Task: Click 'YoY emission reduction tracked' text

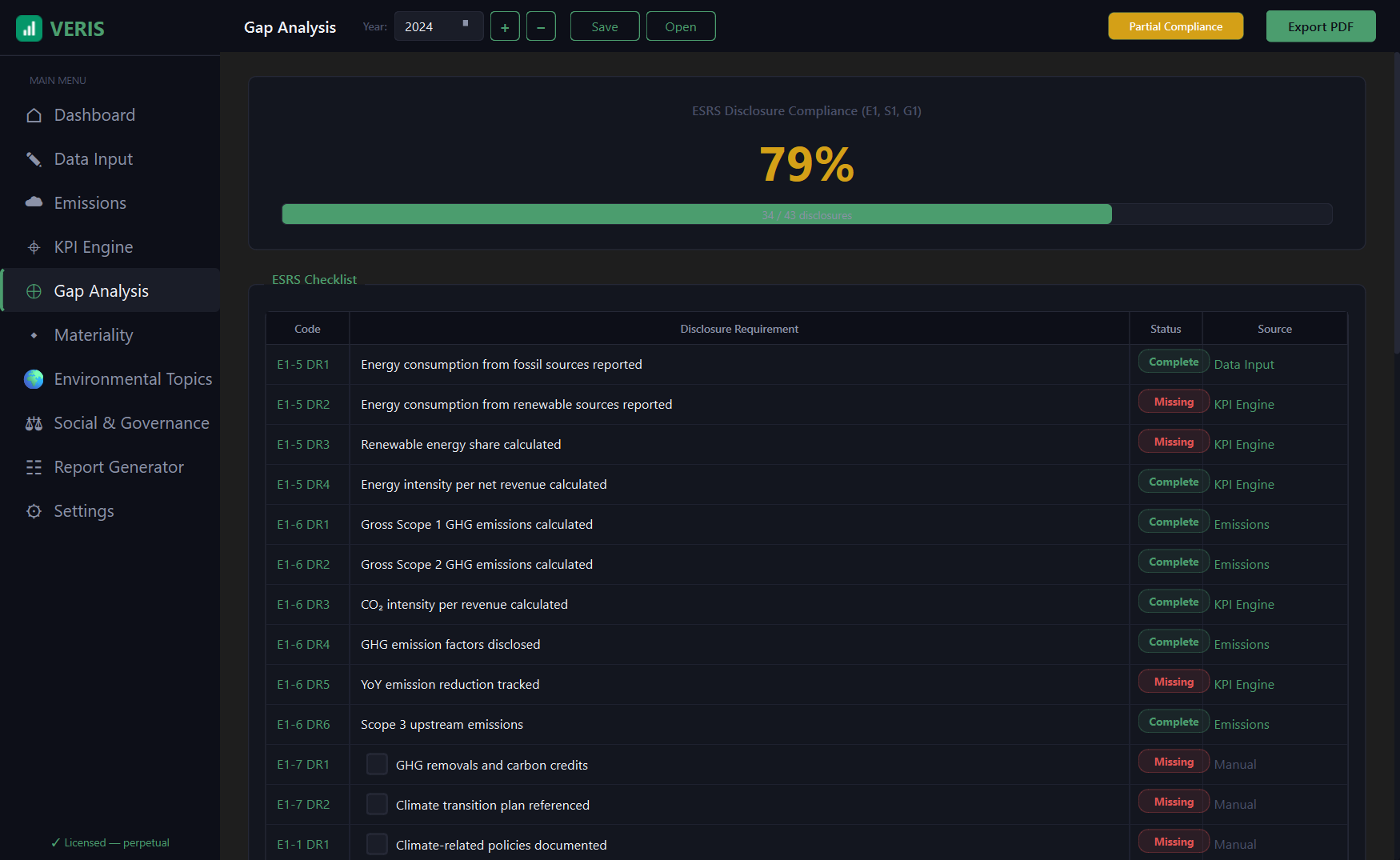Action: coord(450,684)
